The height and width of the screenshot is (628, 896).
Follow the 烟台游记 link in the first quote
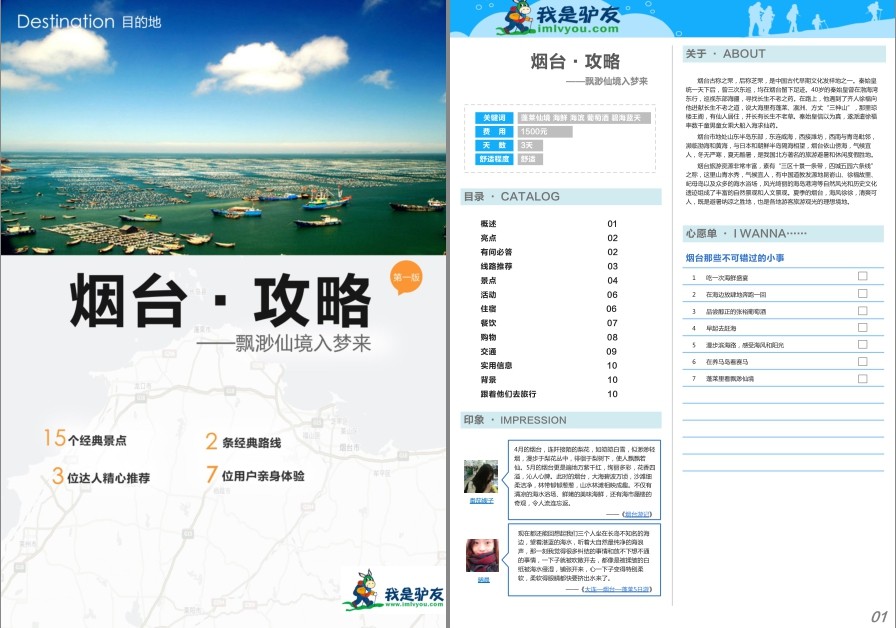point(637,514)
